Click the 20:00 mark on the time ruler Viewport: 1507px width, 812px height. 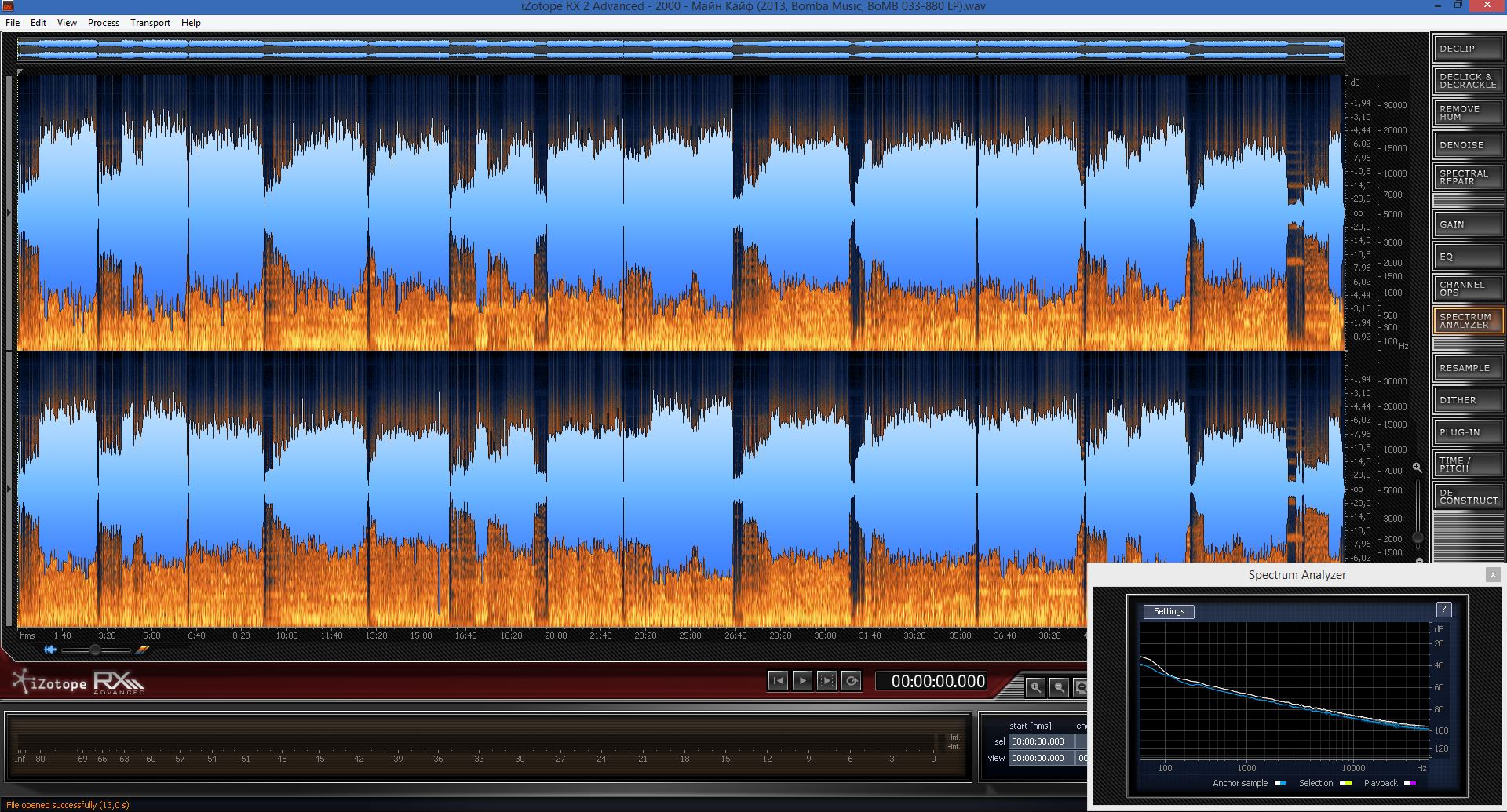pos(556,635)
